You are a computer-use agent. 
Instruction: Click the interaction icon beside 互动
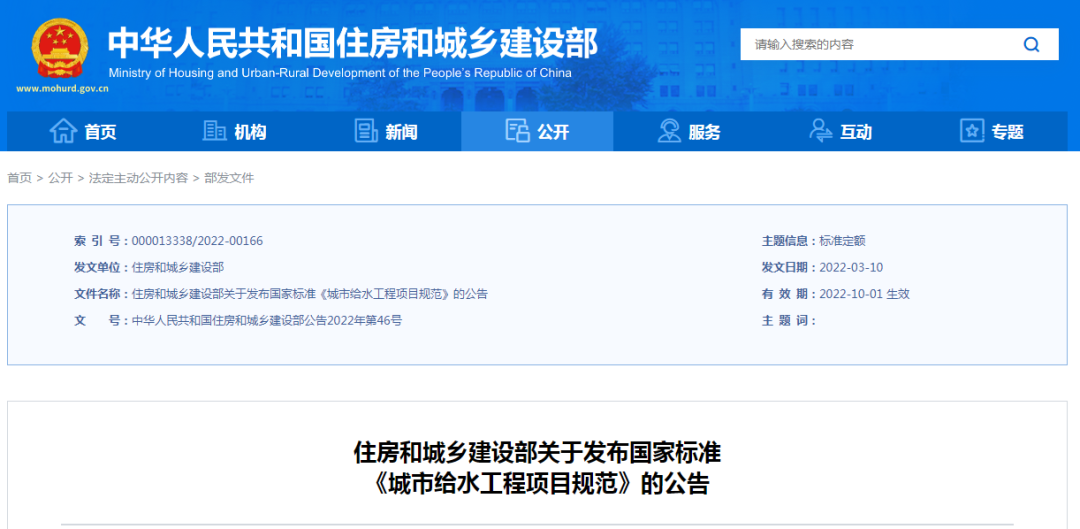pos(821,131)
